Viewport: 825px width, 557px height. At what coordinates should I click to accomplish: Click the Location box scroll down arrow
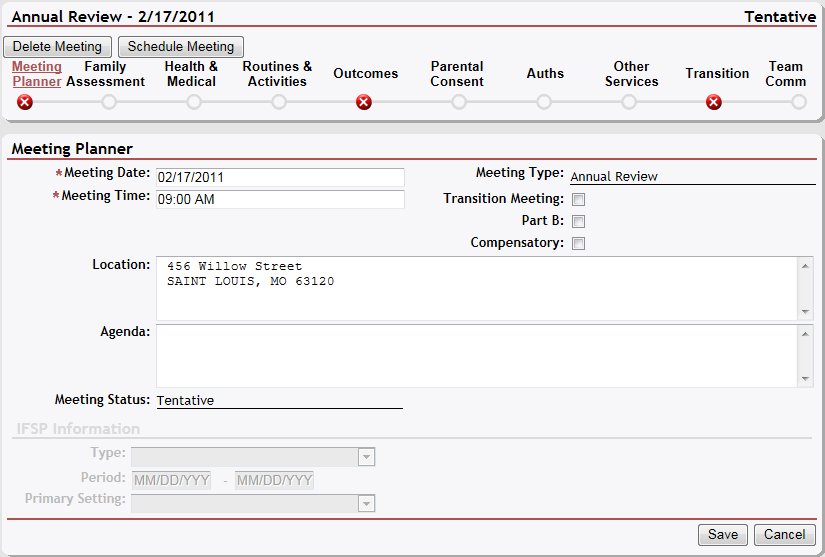[806, 312]
